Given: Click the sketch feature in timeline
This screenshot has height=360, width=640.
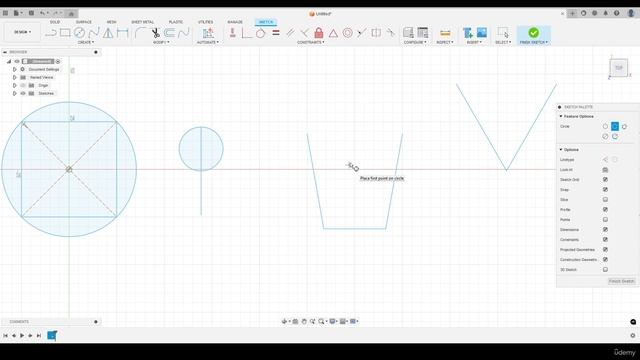Looking at the screenshot, I should (52, 336).
